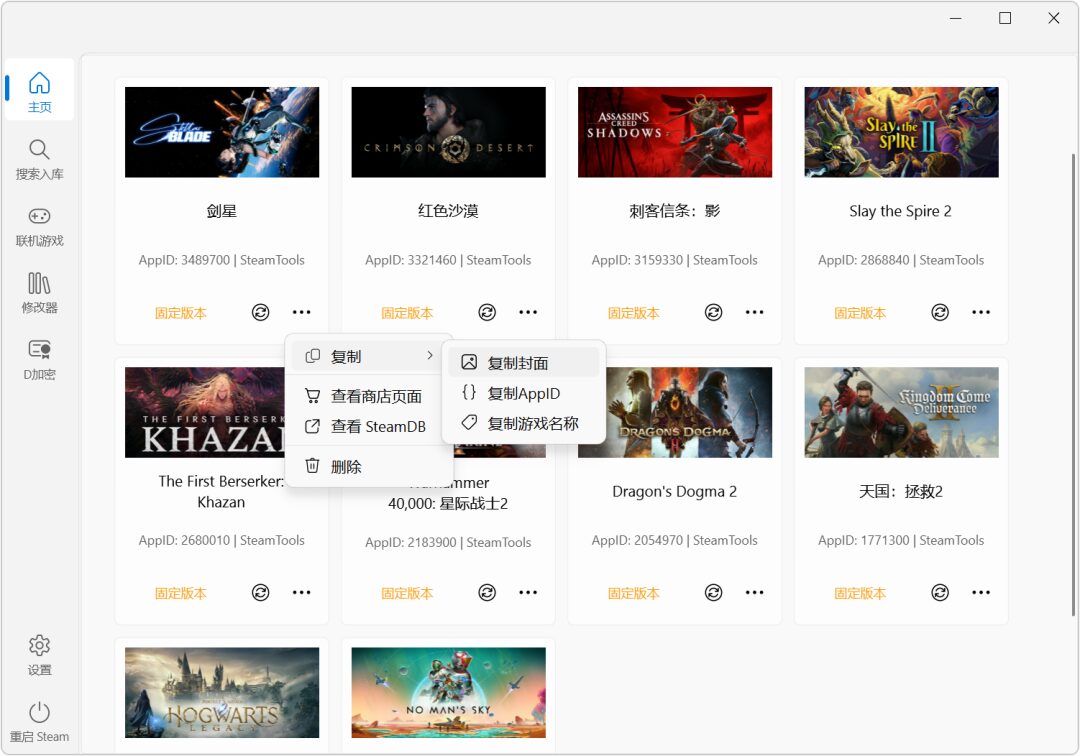Click 固定版本 on the Khazan card

point(180,594)
